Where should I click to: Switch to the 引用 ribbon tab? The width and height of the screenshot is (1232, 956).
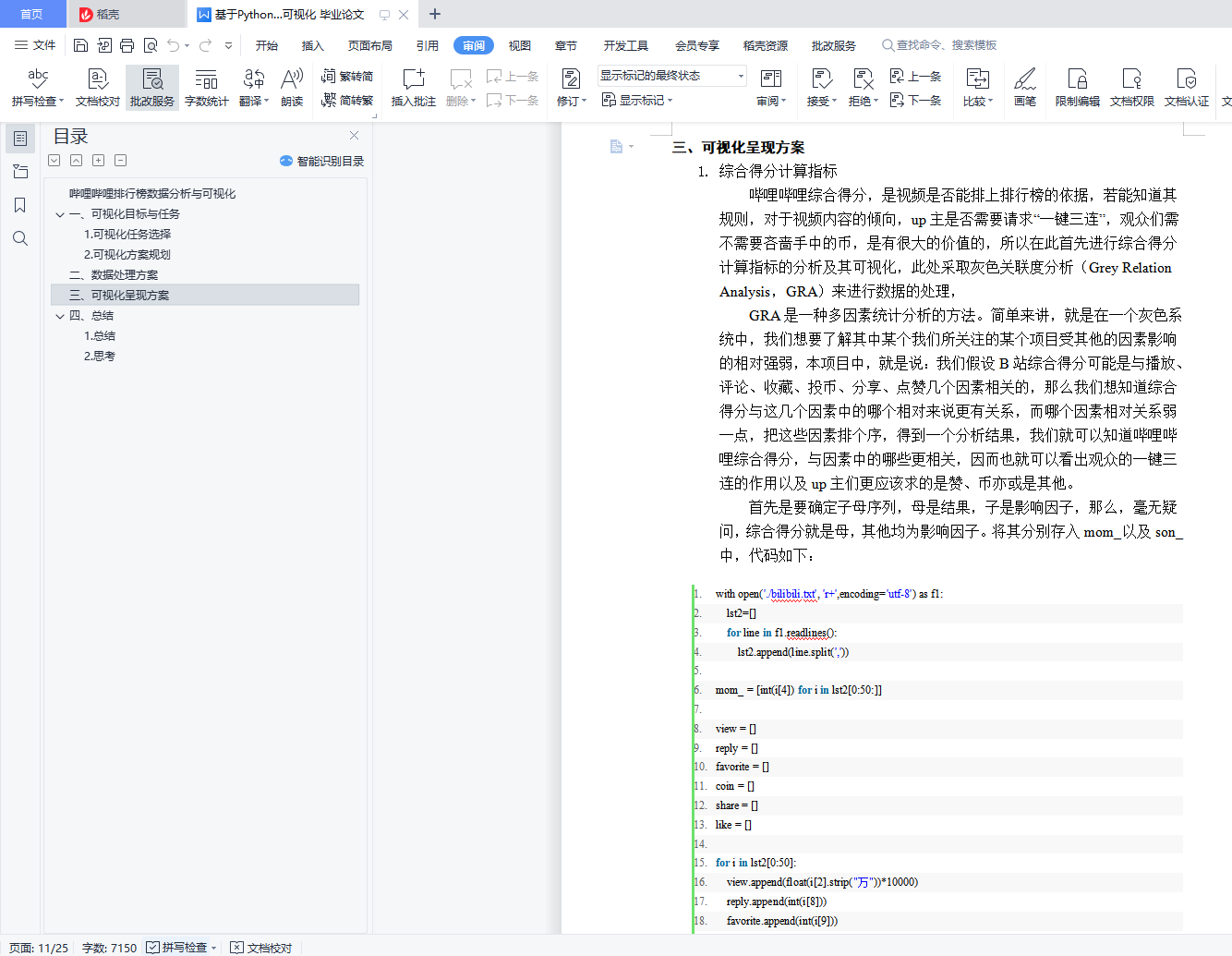tap(428, 45)
